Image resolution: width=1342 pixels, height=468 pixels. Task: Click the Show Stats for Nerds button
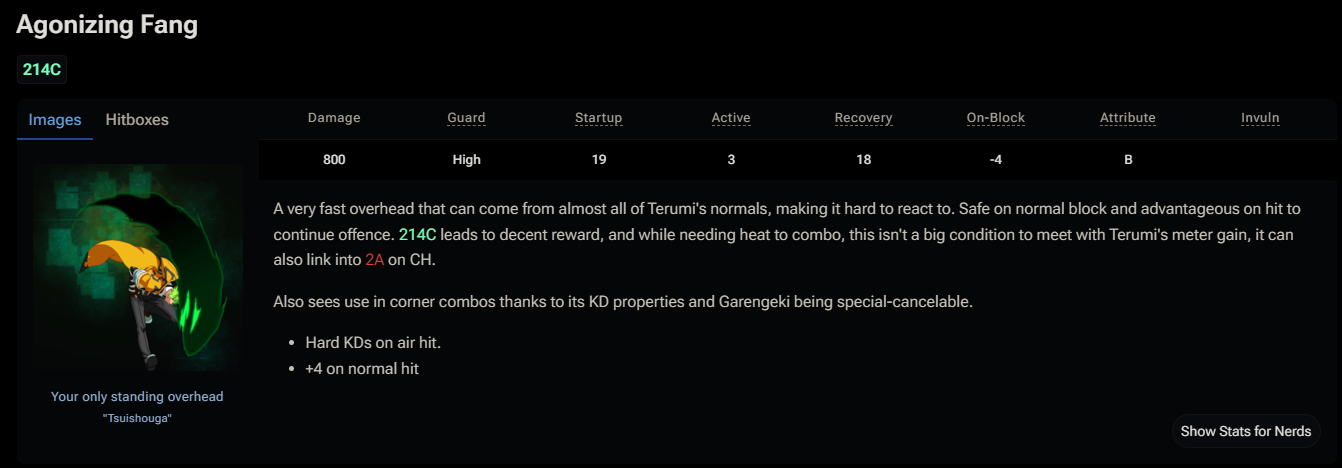tap(1246, 431)
